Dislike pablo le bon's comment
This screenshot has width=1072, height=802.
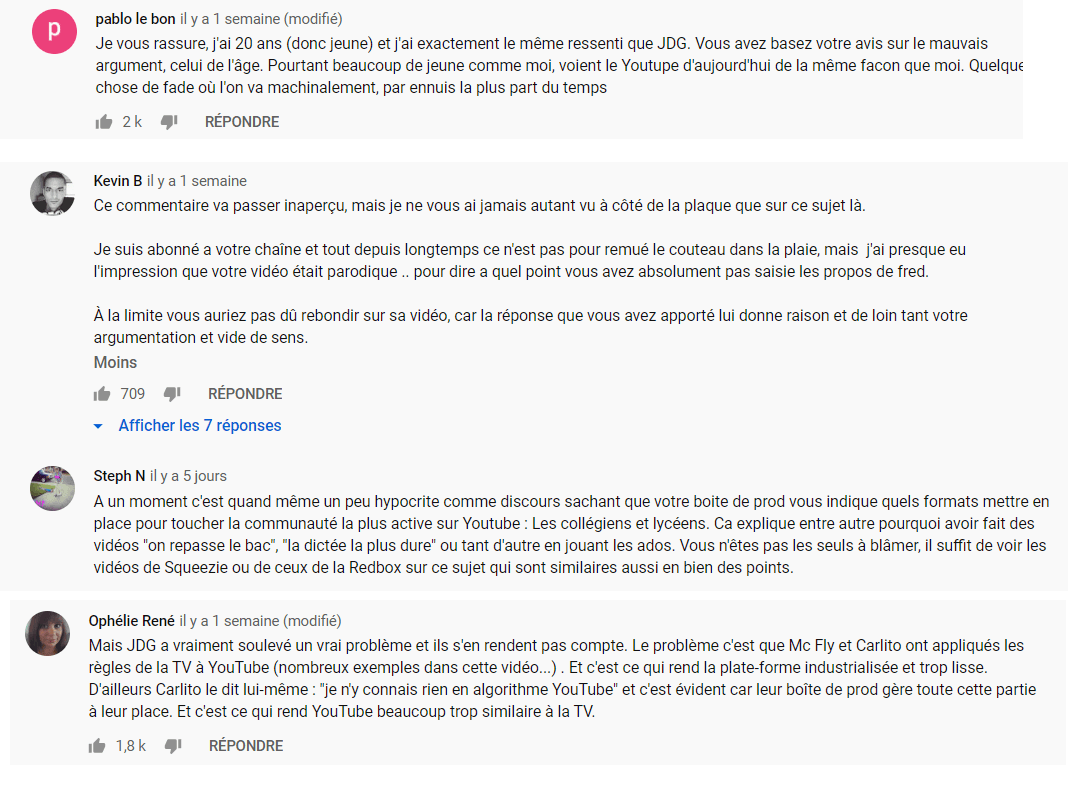[170, 122]
